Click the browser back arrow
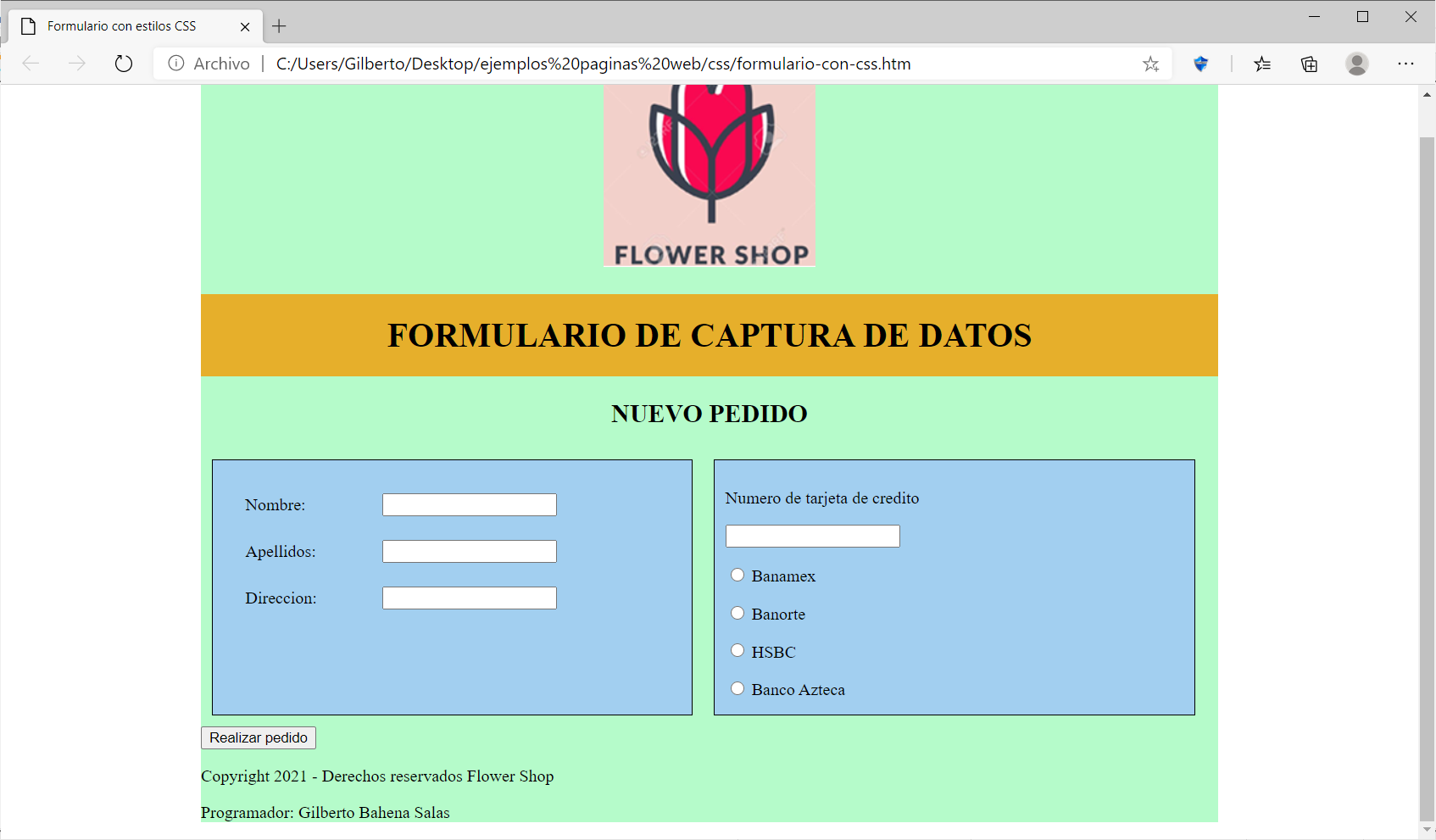Viewport: 1436px width, 840px height. (31, 64)
